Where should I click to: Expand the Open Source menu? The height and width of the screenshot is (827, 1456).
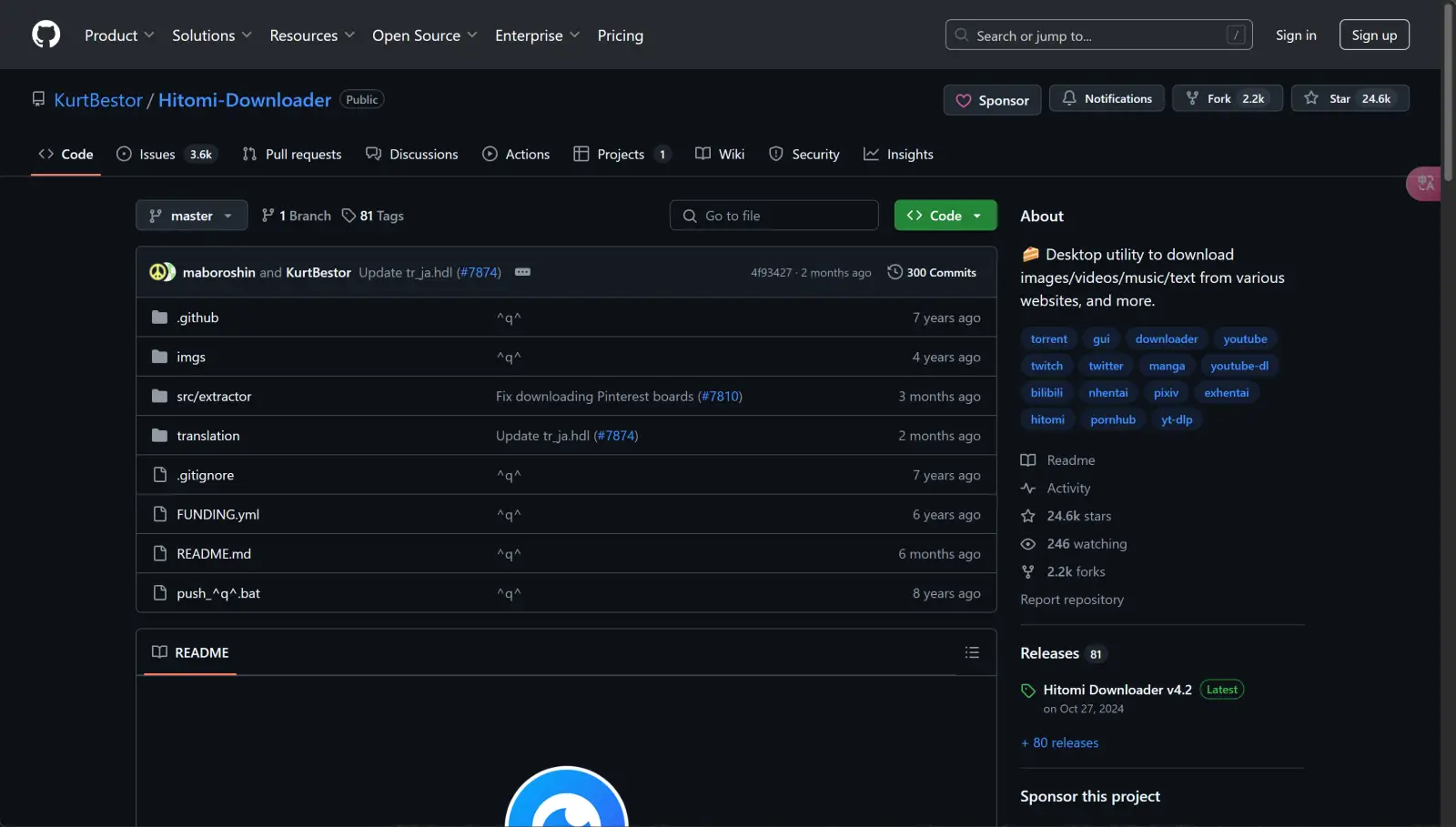pos(424,35)
